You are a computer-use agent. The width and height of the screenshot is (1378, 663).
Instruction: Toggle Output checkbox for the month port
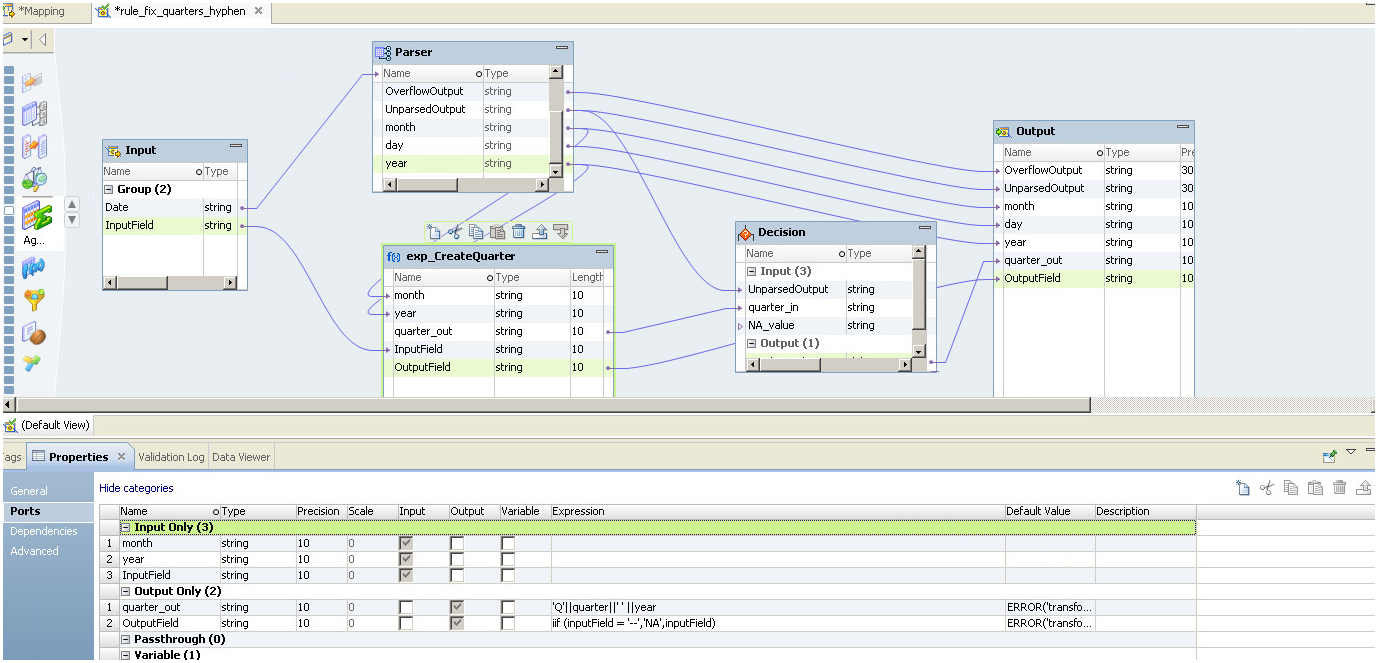pos(457,543)
